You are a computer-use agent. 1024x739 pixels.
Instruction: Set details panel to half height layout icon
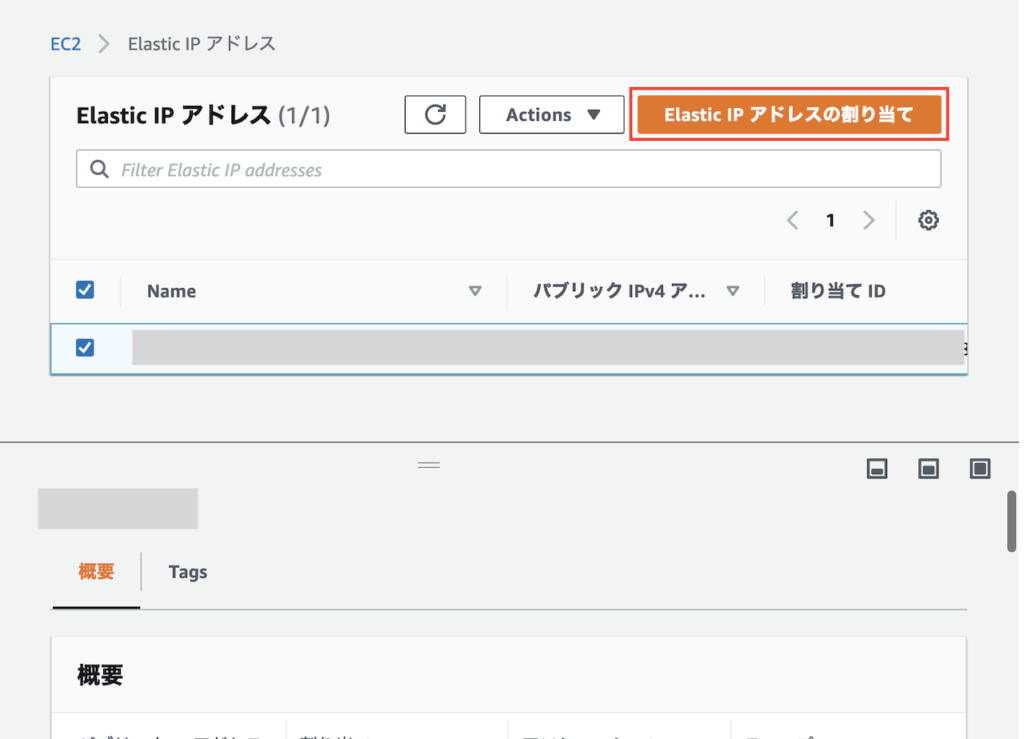point(928,469)
